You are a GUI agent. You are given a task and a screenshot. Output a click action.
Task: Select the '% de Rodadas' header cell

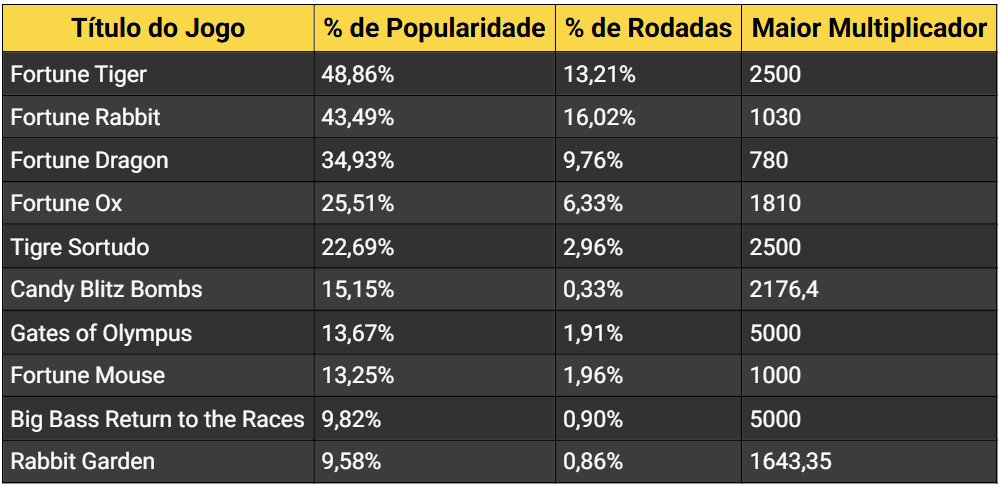648,28
